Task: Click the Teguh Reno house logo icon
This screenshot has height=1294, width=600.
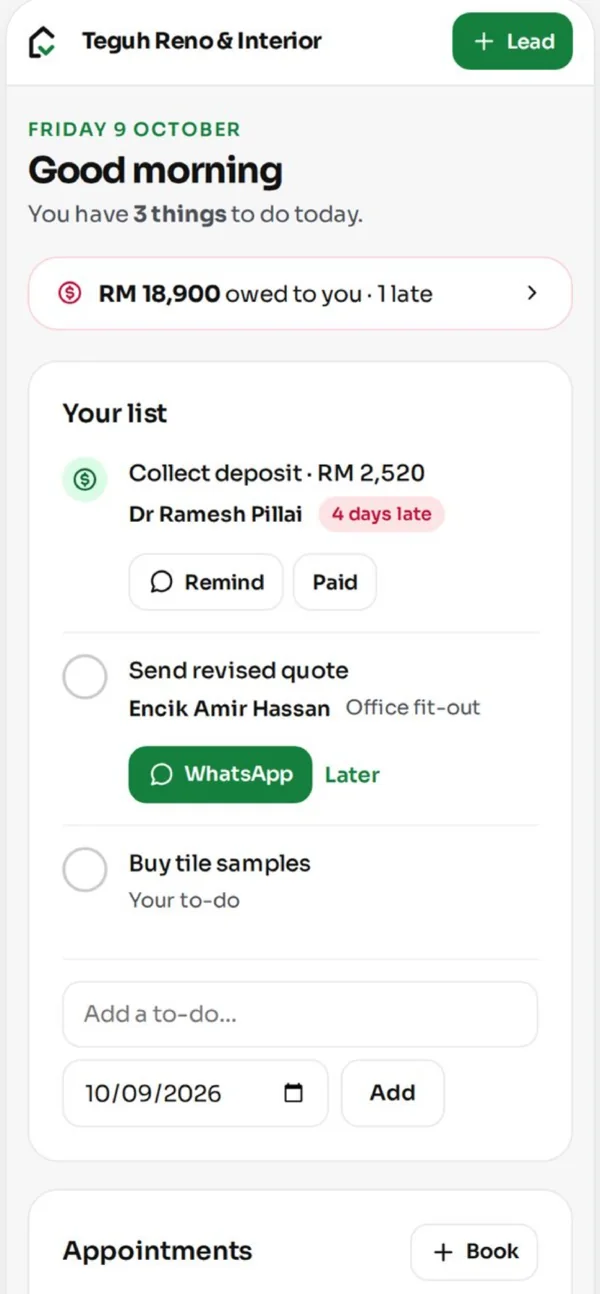Action: [42, 42]
